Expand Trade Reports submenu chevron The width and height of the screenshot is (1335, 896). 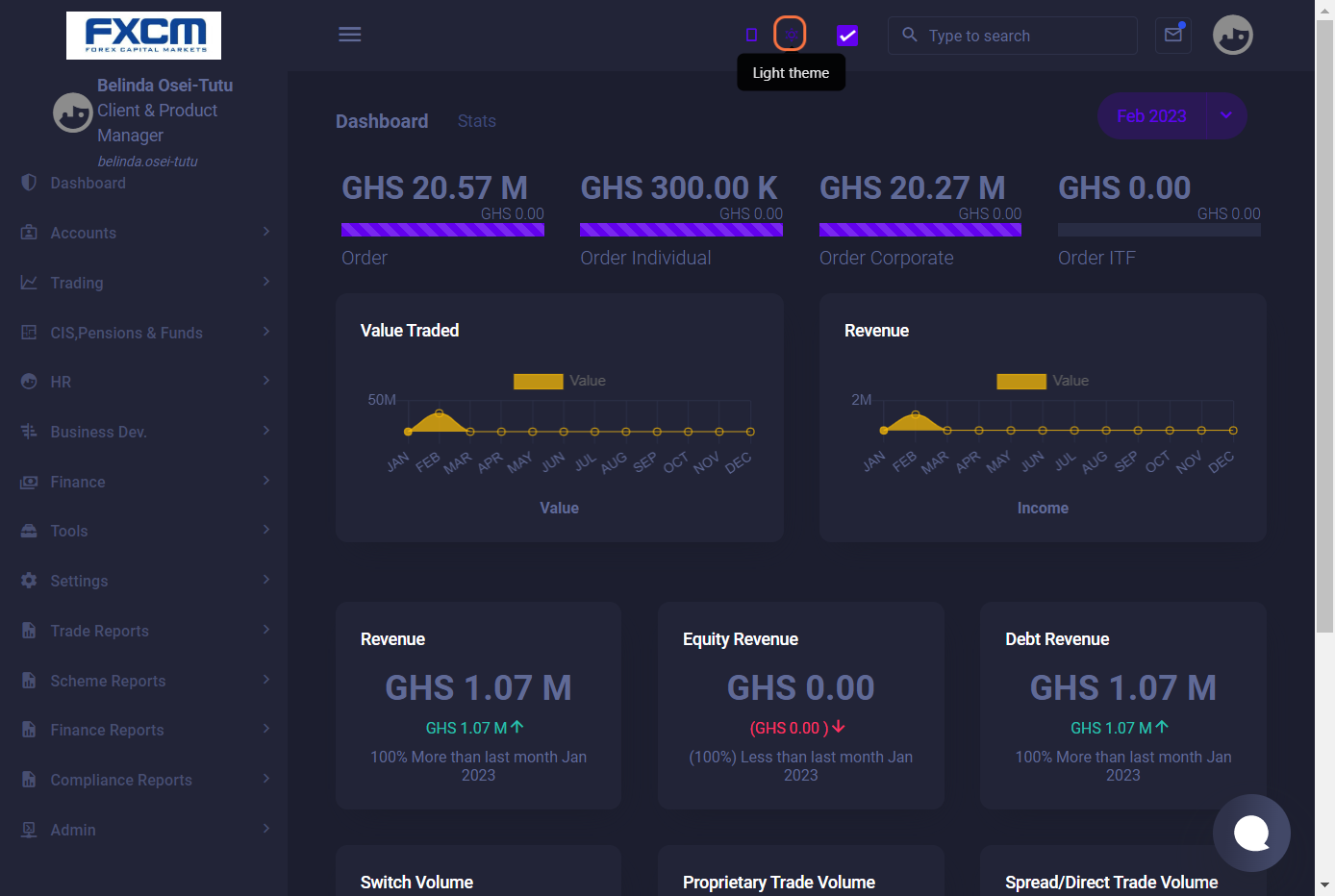[x=266, y=630]
